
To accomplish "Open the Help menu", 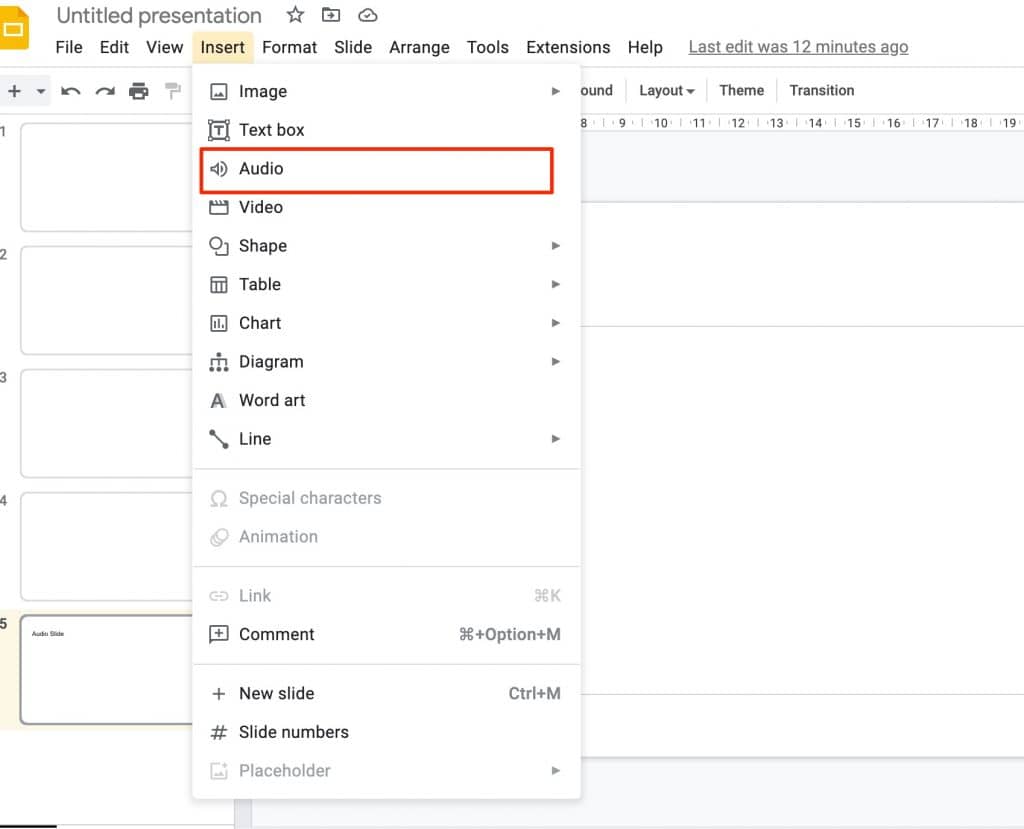I will click(645, 47).
